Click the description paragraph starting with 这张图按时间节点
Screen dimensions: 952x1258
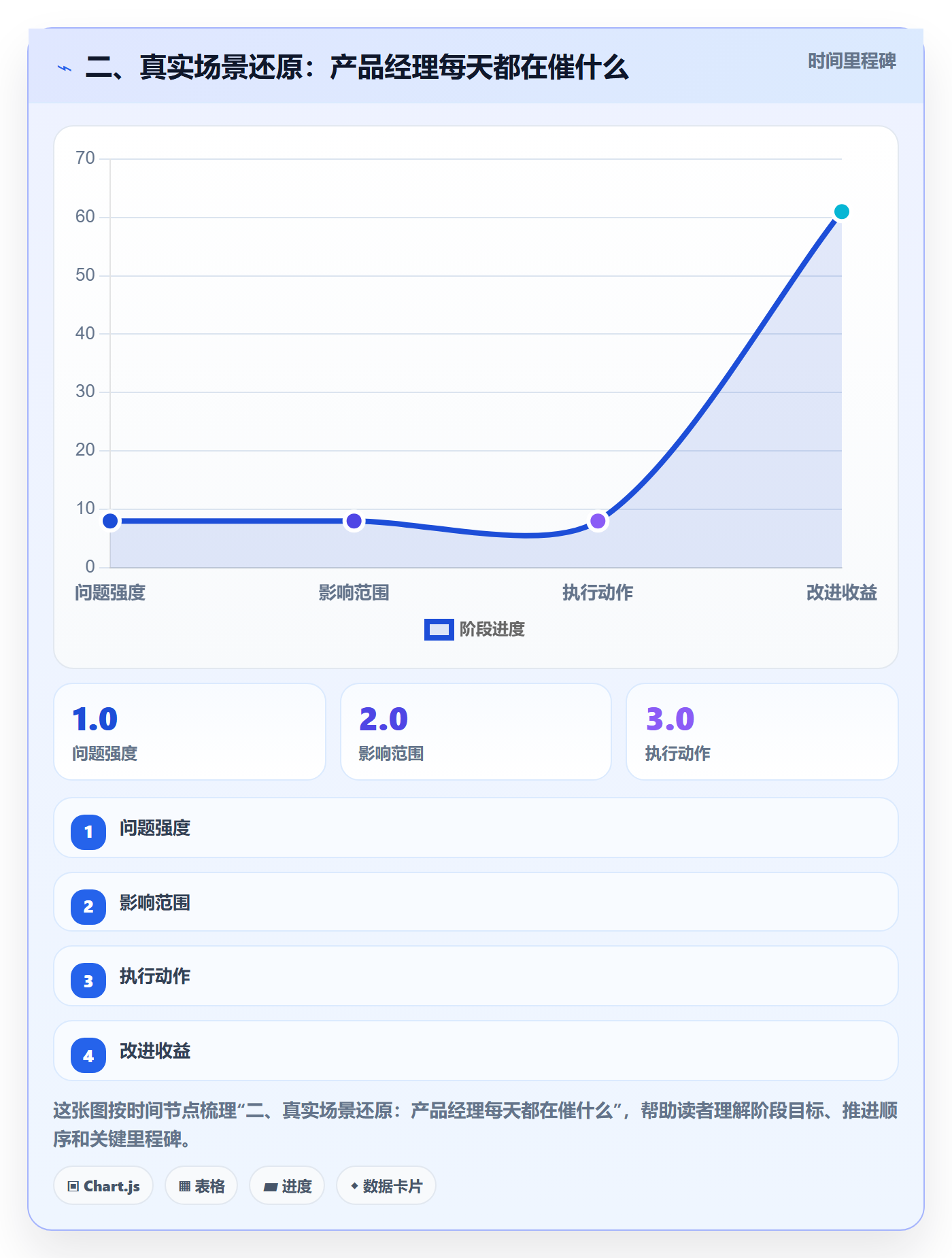pos(475,1125)
